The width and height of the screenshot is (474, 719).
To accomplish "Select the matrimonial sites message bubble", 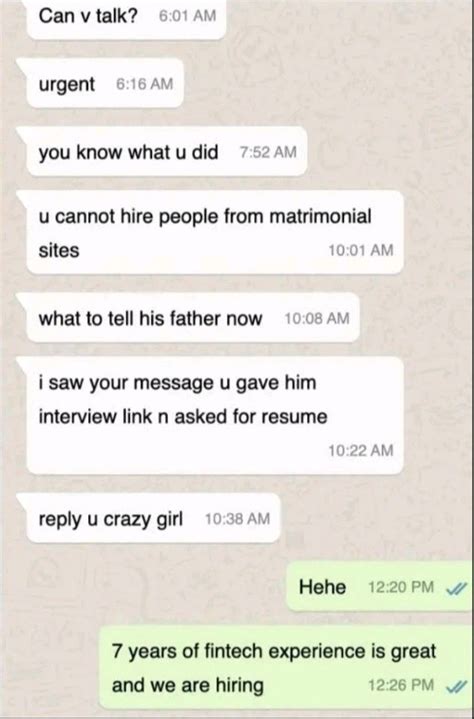I will [215, 232].
